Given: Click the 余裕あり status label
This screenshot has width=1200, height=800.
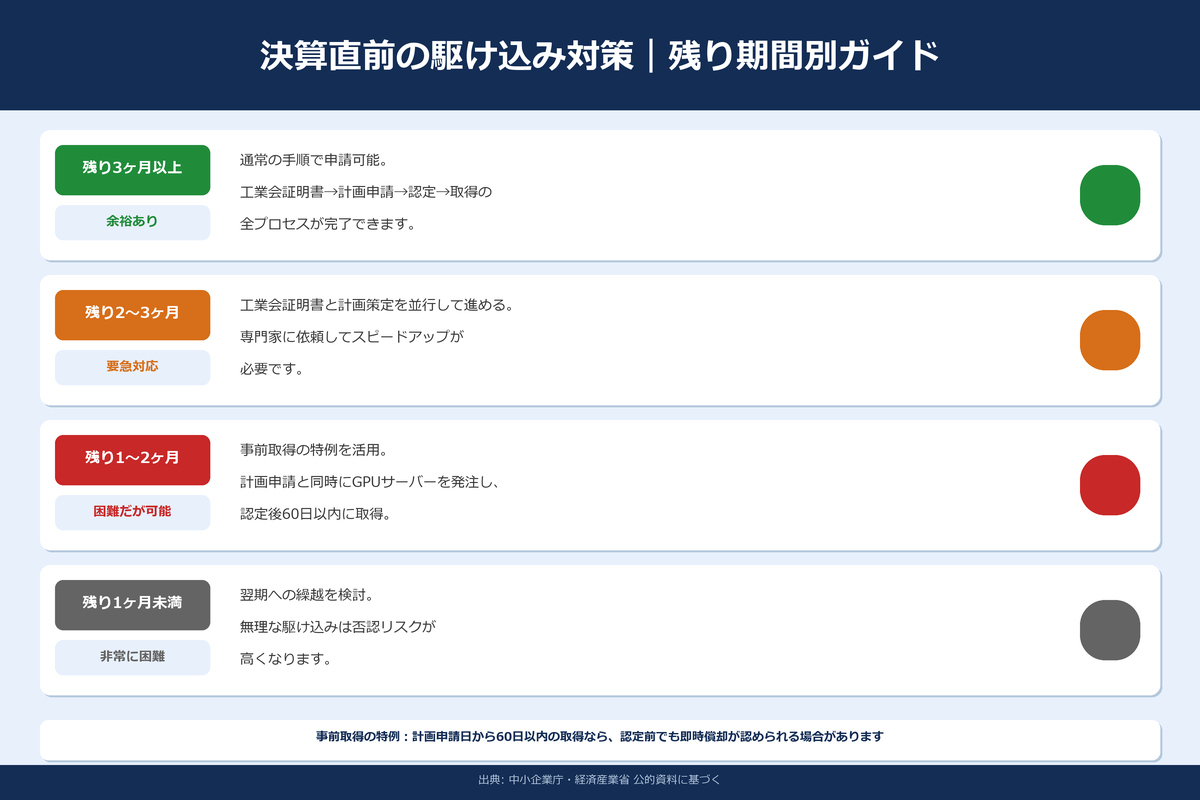Looking at the screenshot, I should click(132, 222).
